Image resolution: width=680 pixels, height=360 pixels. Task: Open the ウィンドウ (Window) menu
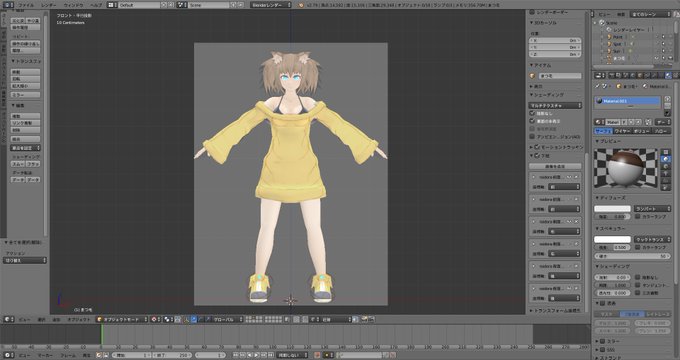click(73, 5)
